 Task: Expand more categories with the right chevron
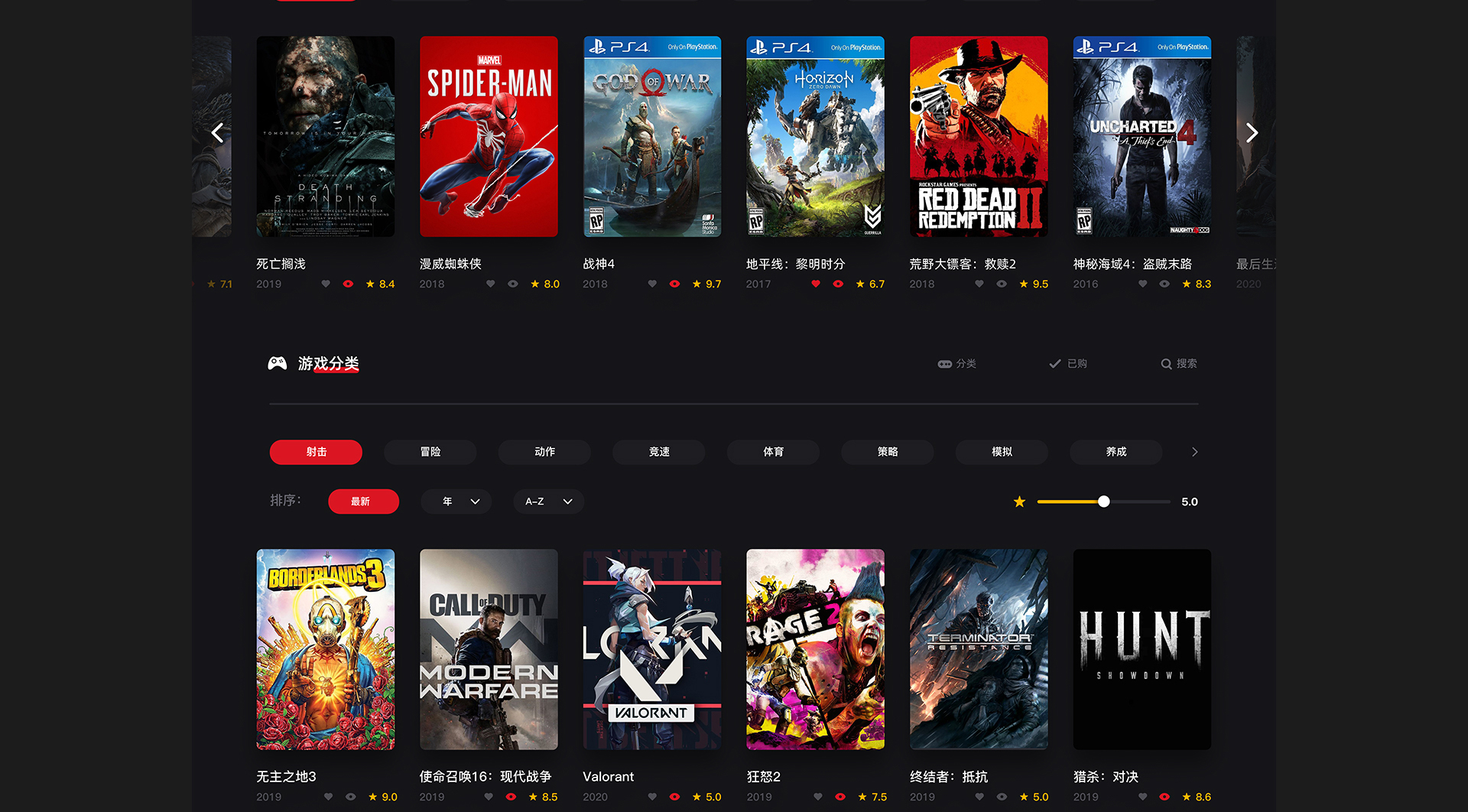pos(1194,452)
